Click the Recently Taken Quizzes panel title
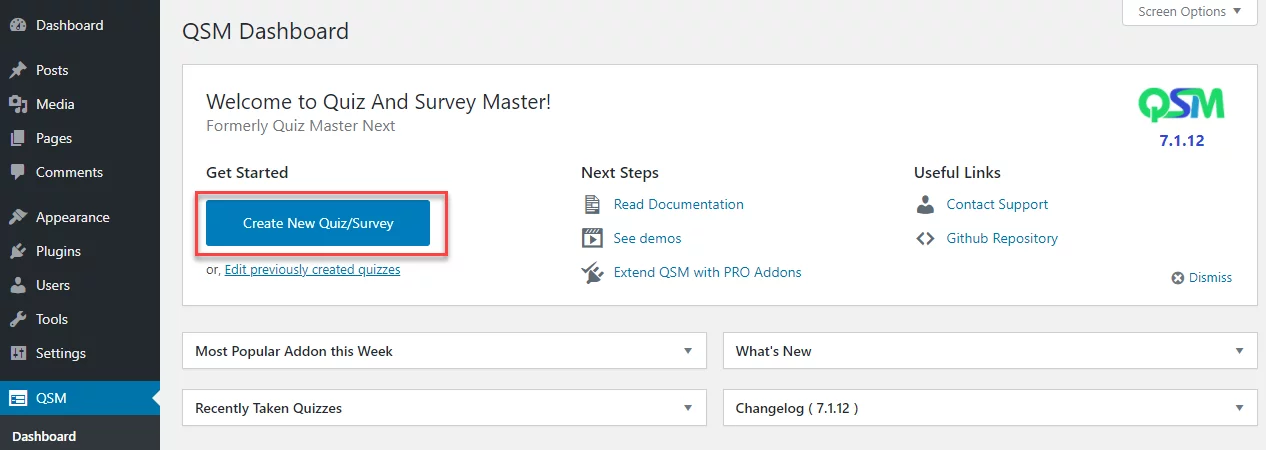This screenshot has width=1266, height=450. 268,408
